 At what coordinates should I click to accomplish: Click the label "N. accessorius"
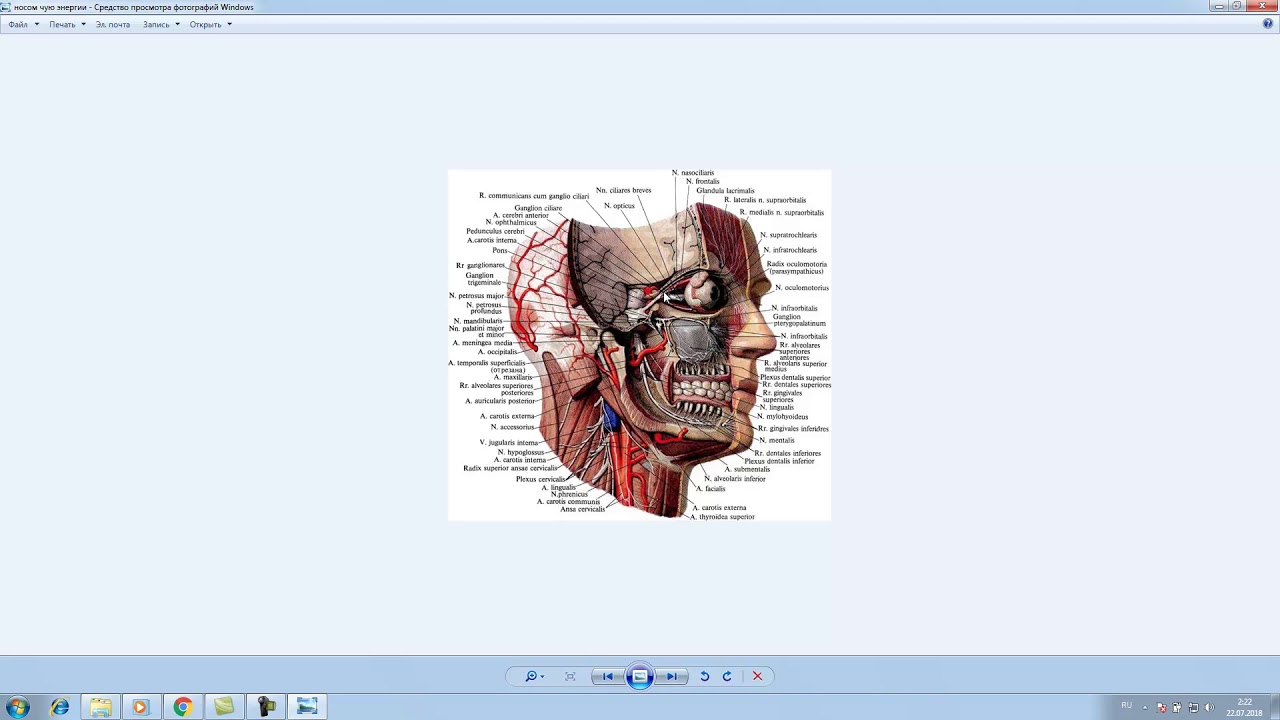(512, 427)
